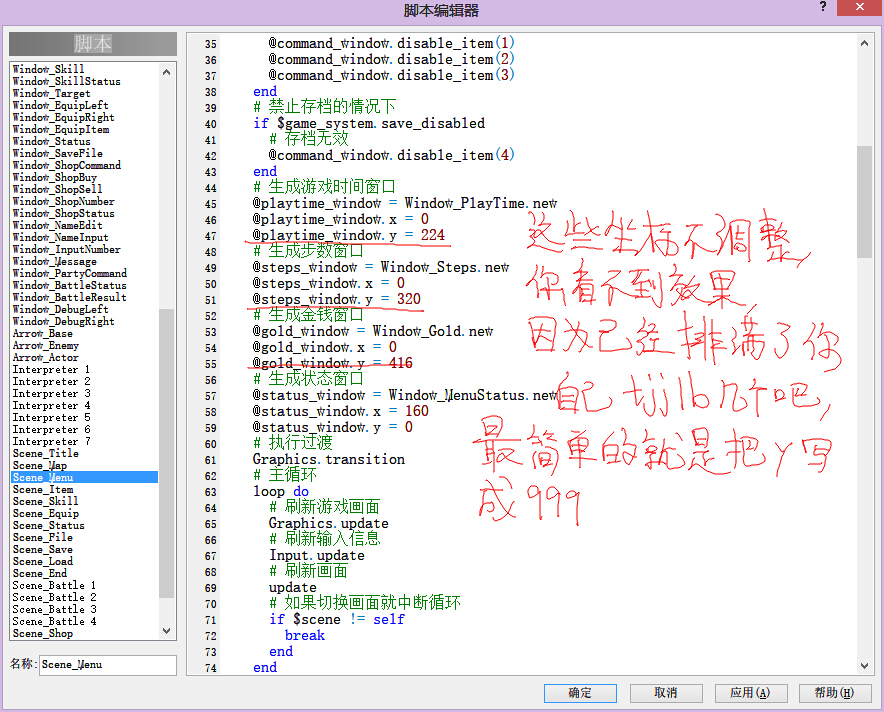The image size is (884, 712).
Task: Select Window_Target script
Action: pos(51,93)
